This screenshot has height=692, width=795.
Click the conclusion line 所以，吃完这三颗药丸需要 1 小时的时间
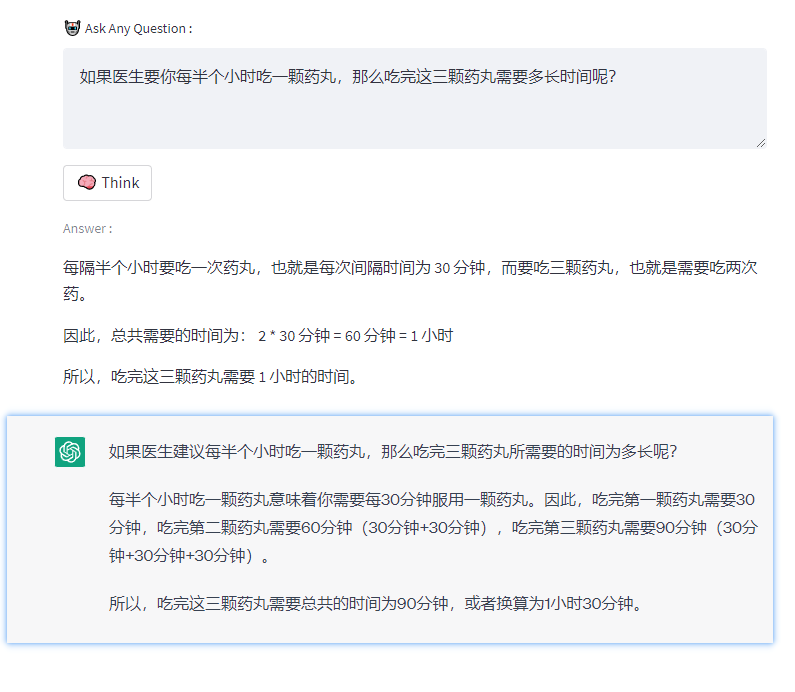point(210,377)
